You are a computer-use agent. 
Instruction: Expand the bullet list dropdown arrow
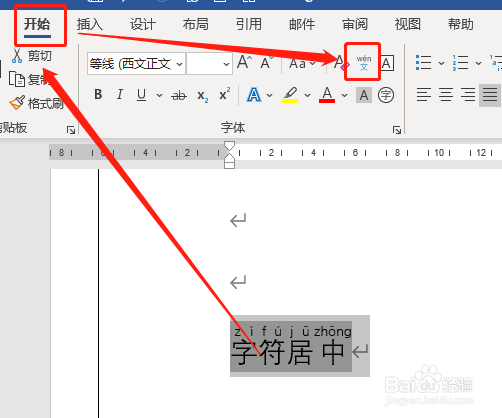tap(441, 63)
